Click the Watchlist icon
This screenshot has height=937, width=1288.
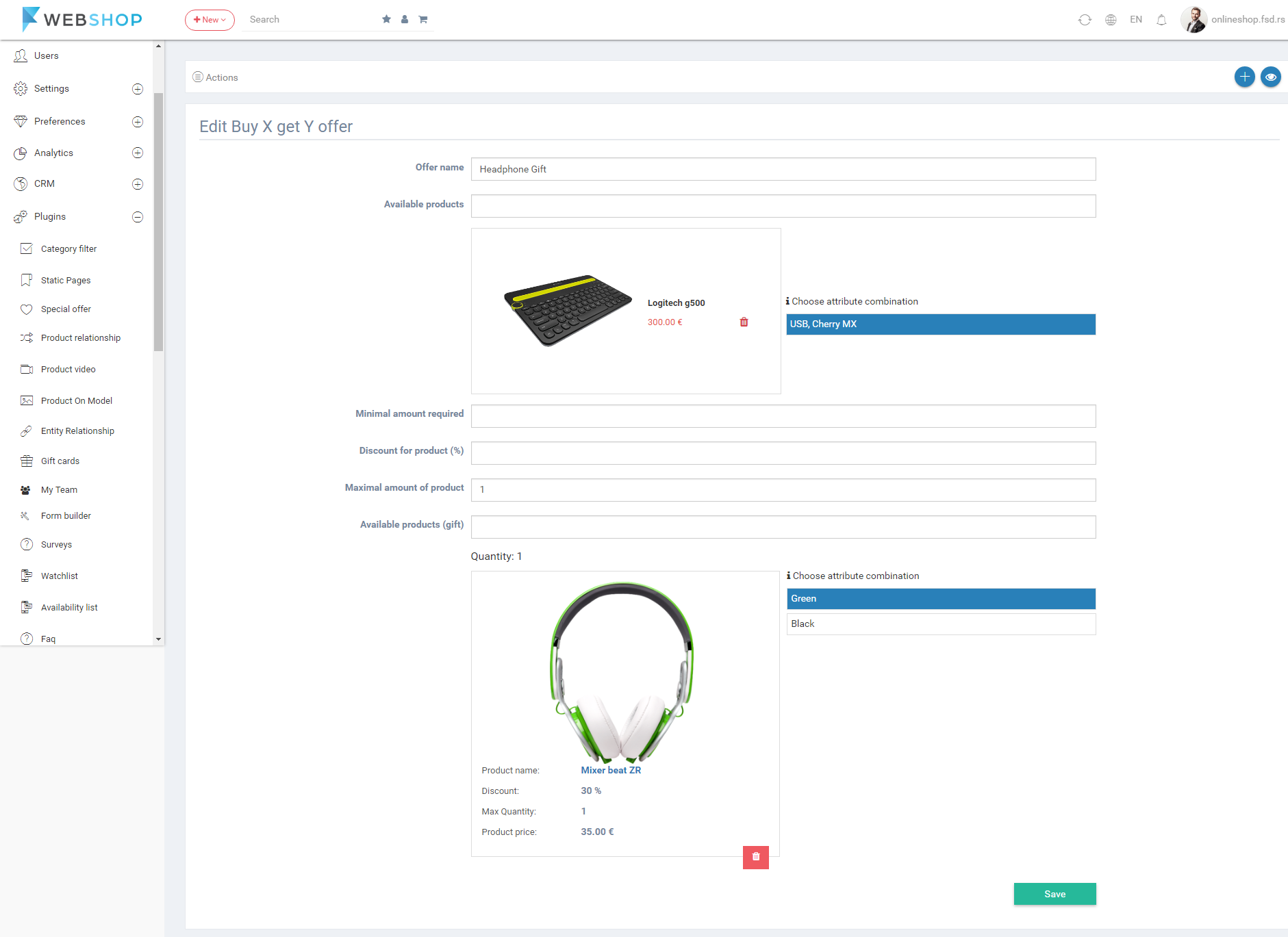(27, 576)
